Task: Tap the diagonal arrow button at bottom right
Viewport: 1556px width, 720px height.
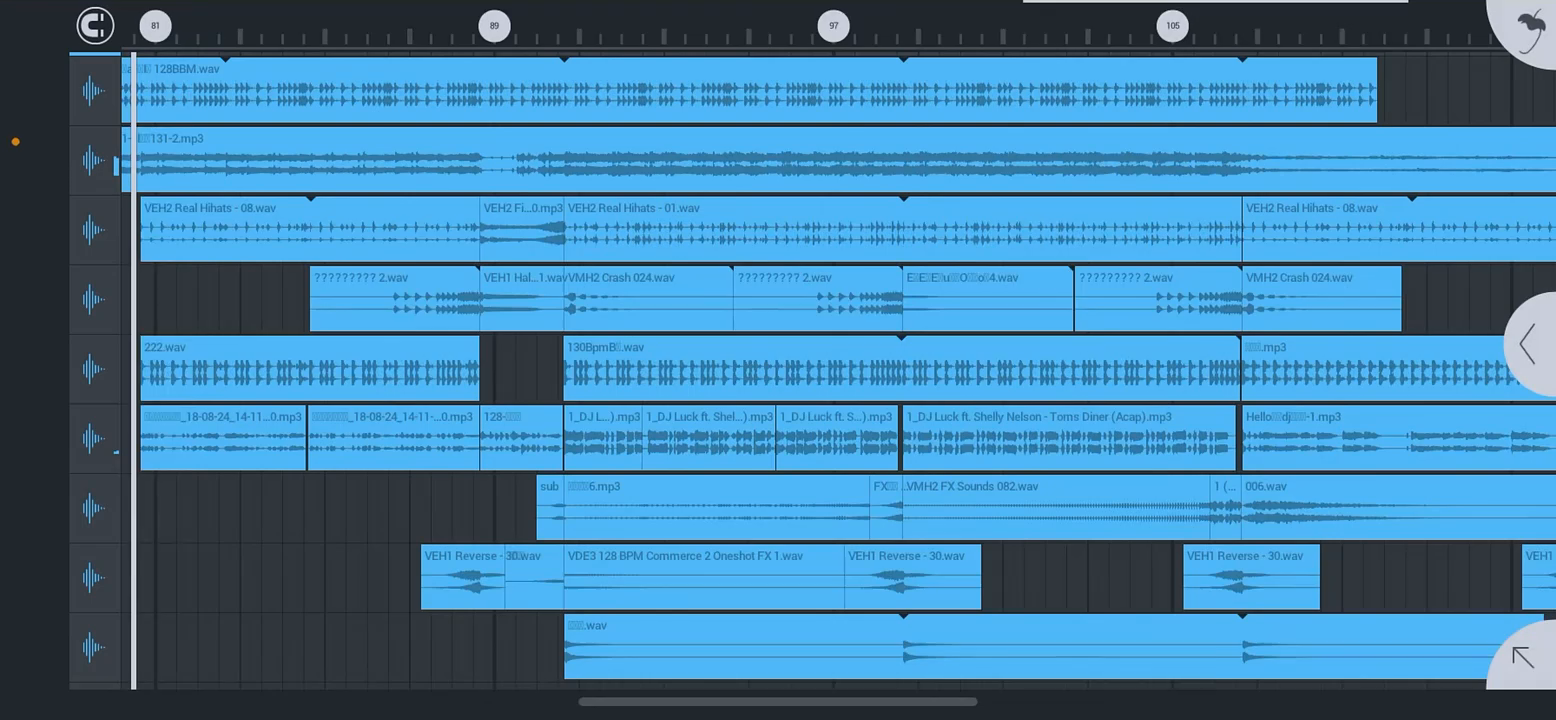Action: coord(1522,657)
